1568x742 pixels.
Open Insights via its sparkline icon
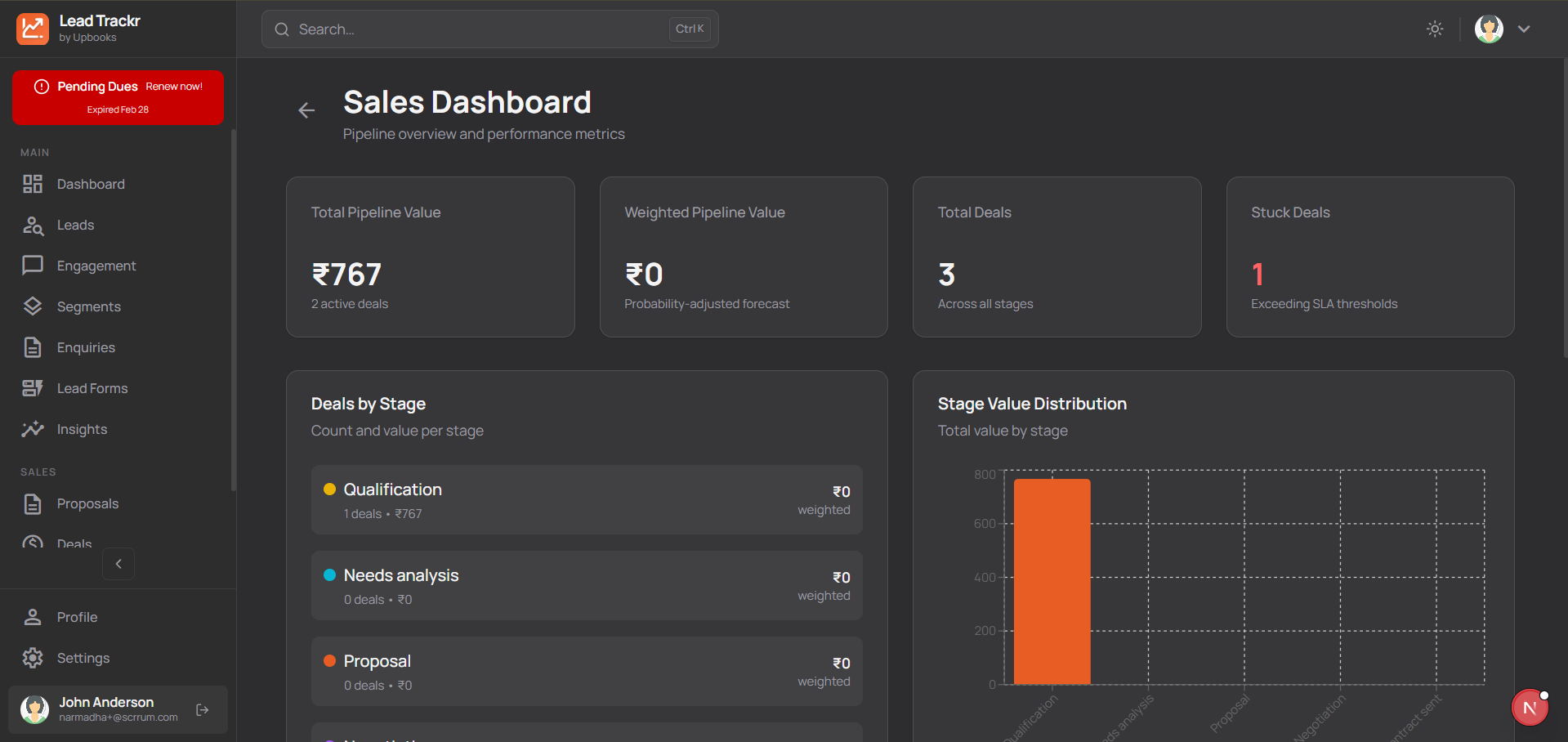33,429
